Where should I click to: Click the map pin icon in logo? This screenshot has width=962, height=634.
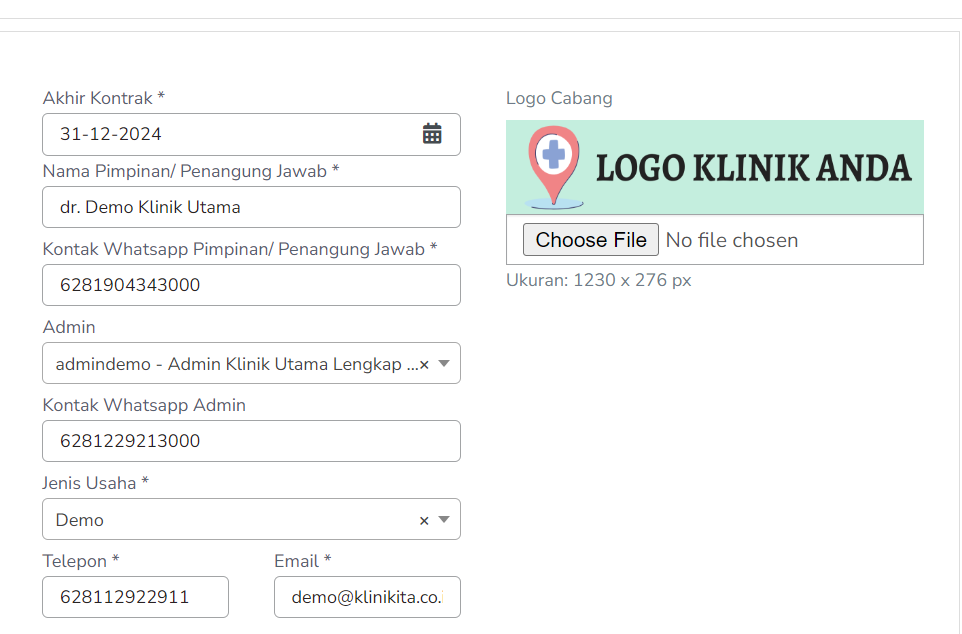click(554, 166)
